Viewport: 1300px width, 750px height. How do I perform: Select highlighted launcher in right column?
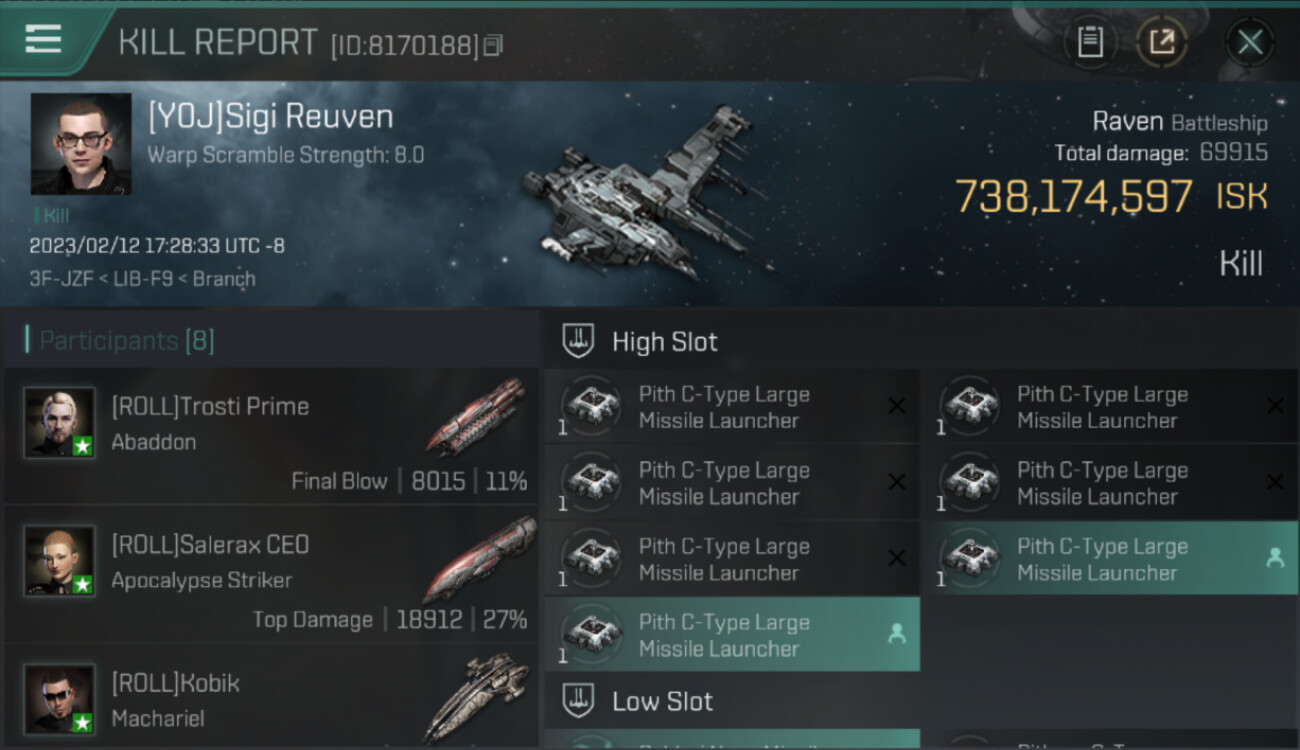[x=1110, y=559]
